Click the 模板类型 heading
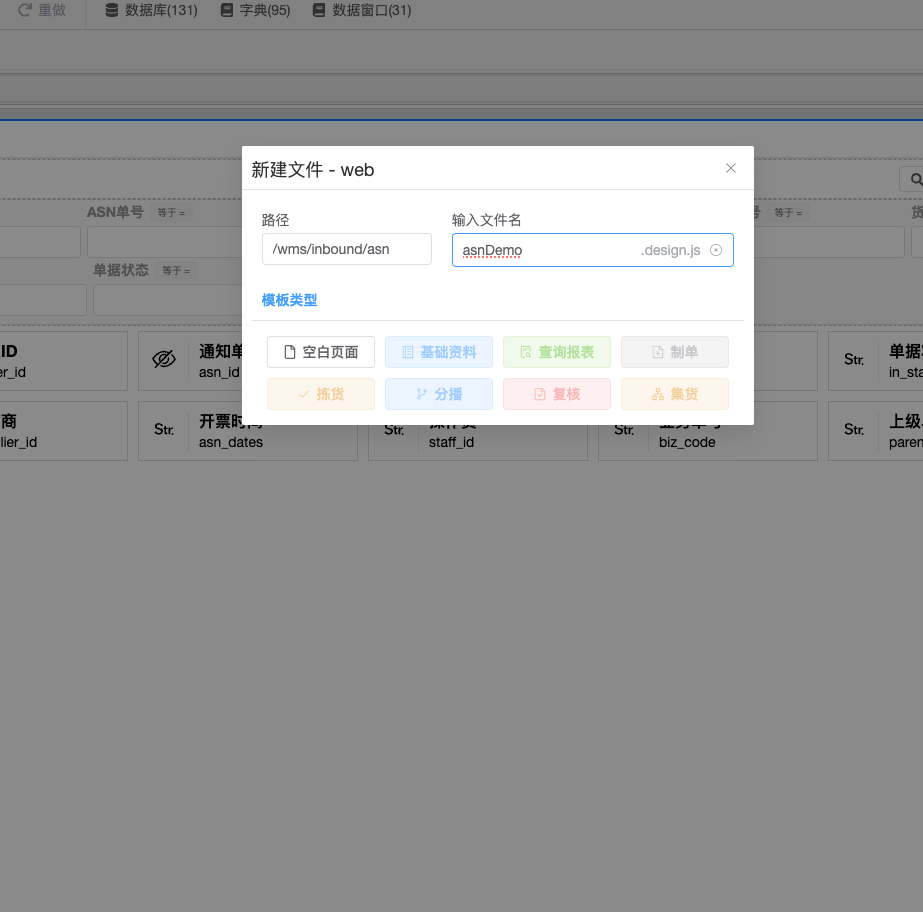923x912 pixels. point(289,300)
